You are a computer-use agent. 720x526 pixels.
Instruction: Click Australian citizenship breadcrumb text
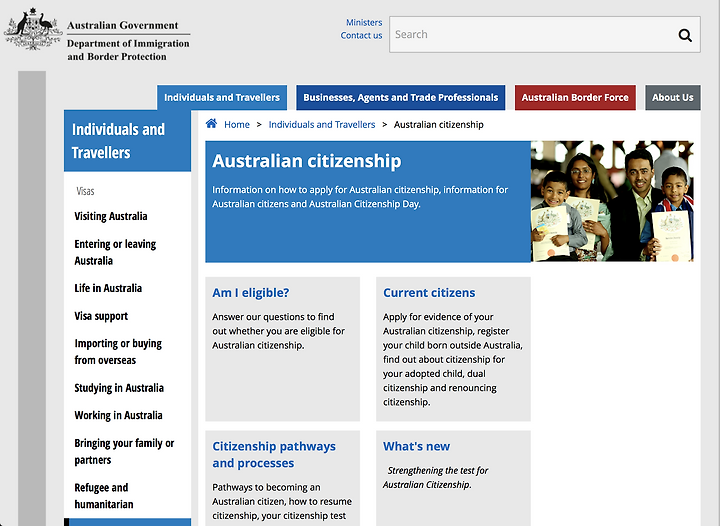(439, 124)
